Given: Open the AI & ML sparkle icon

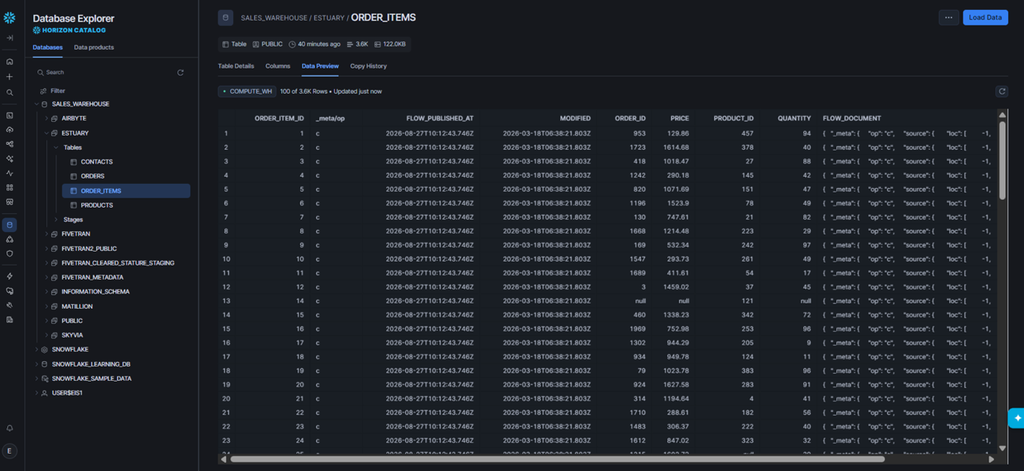Looking at the screenshot, I should (x=10, y=159).
